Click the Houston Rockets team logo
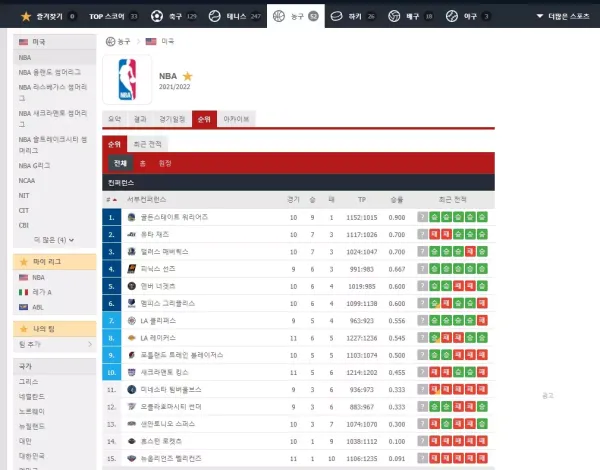The image size is (600, 470). pyautogui.click(x=132, y=441)
